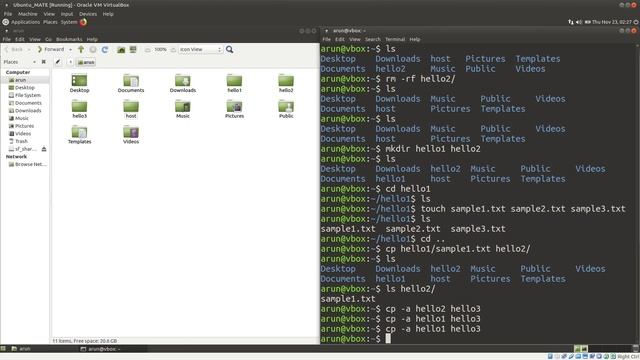Click eject icon next to sf_shar... entry

(x=44, y=149)
